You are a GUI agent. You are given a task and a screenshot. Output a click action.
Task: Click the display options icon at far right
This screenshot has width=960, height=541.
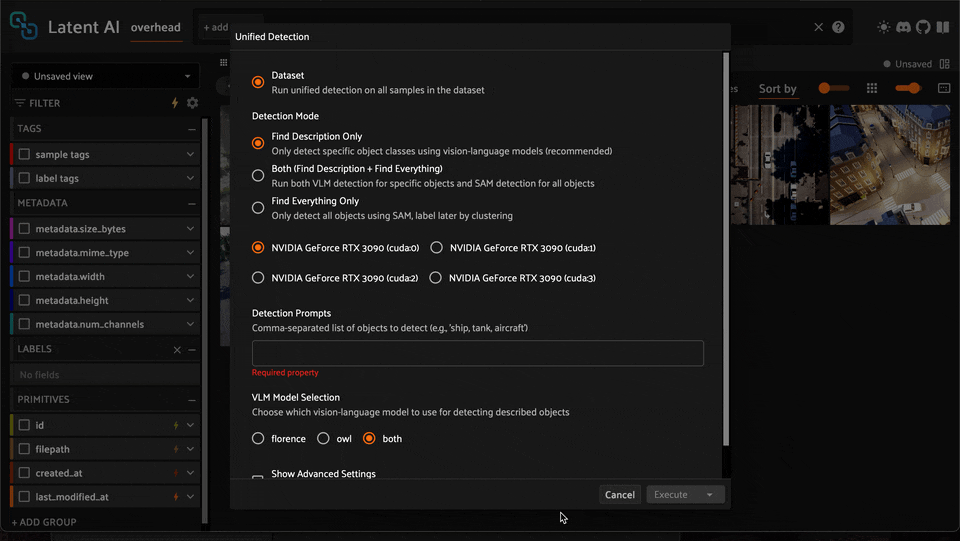(x=944, y=88)
